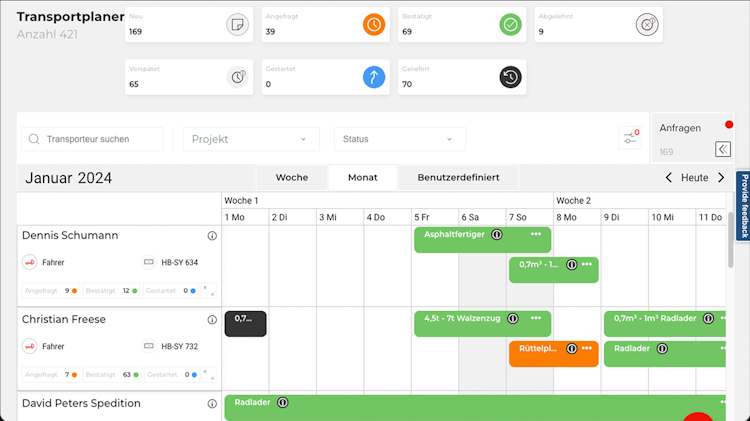This screenshot has width=750, height=421.
Task: Switch to the Benutzerdefiniert tab
Action: pos(458,177)
